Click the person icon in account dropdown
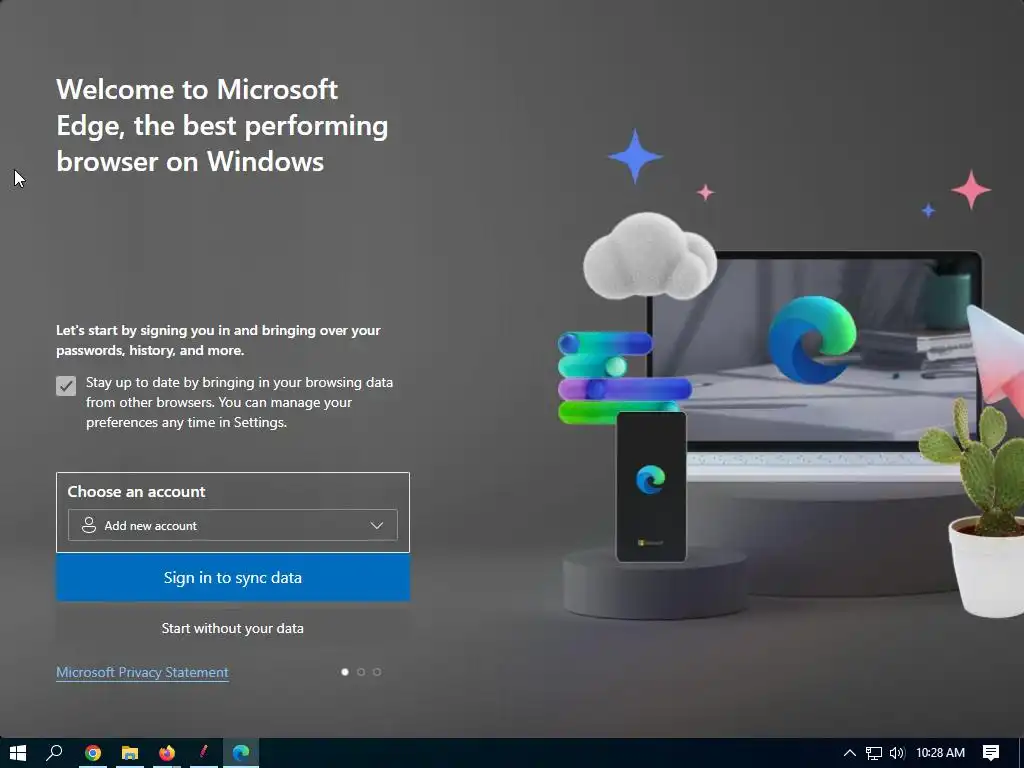Viewport: 1024px width, 768px height. [89, 525]
